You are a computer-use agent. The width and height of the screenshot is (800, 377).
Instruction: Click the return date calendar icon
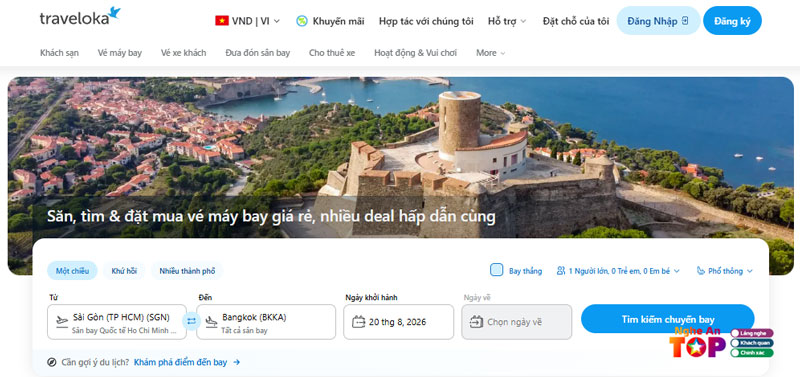click(x=477, y=322)
